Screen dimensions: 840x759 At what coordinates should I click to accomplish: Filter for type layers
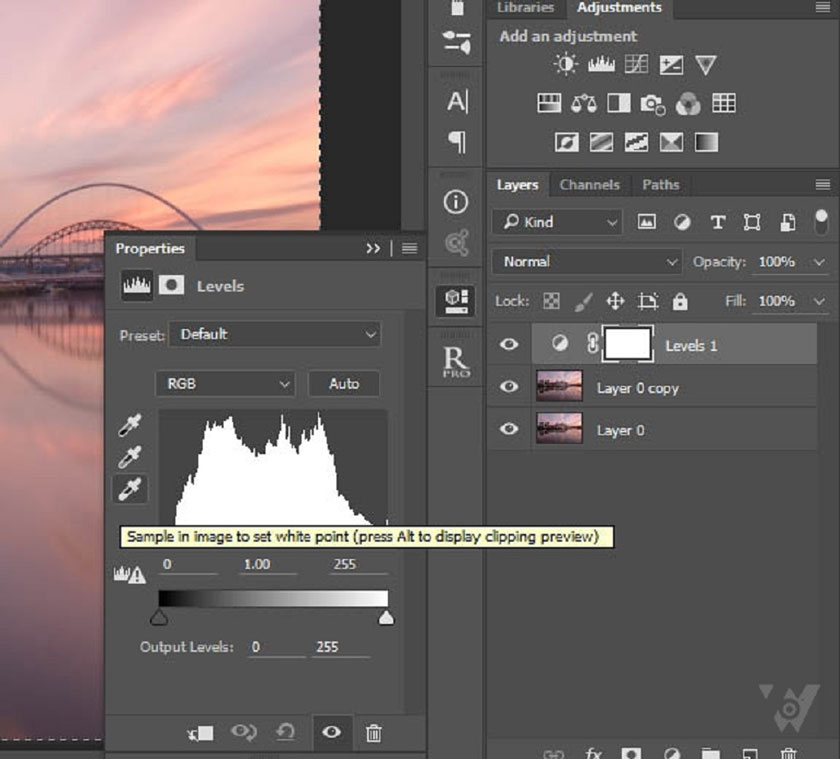718,222
